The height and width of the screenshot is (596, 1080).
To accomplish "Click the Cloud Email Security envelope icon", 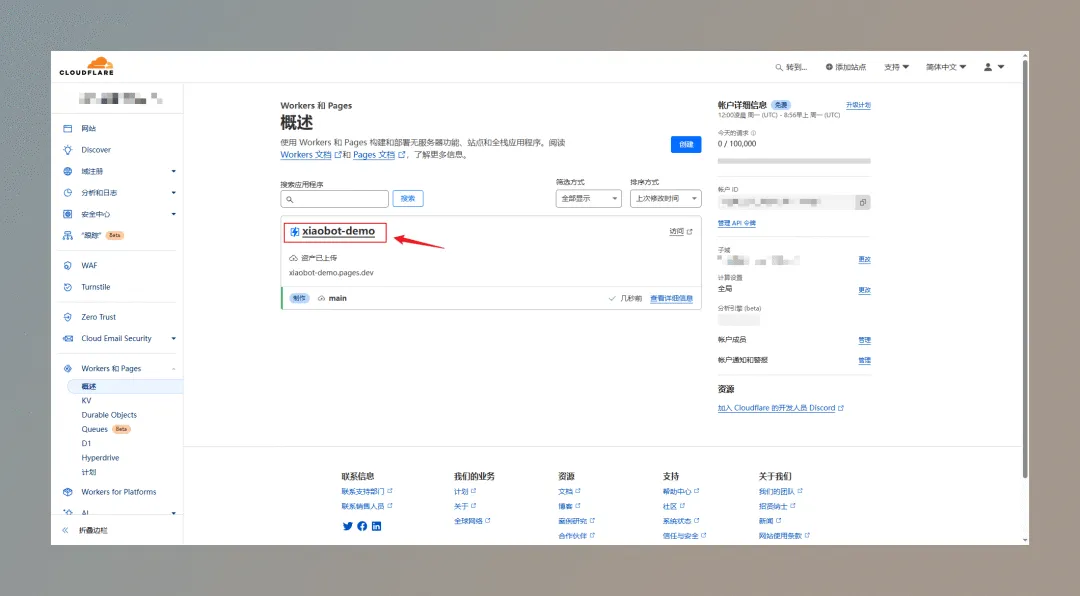I will tap(68, 338).
